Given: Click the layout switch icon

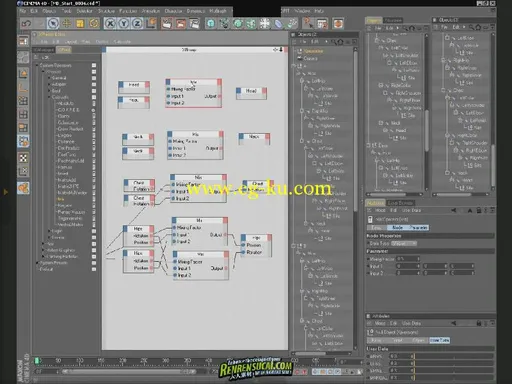Looking at the screenshot, I should click(x=322, y=23).
